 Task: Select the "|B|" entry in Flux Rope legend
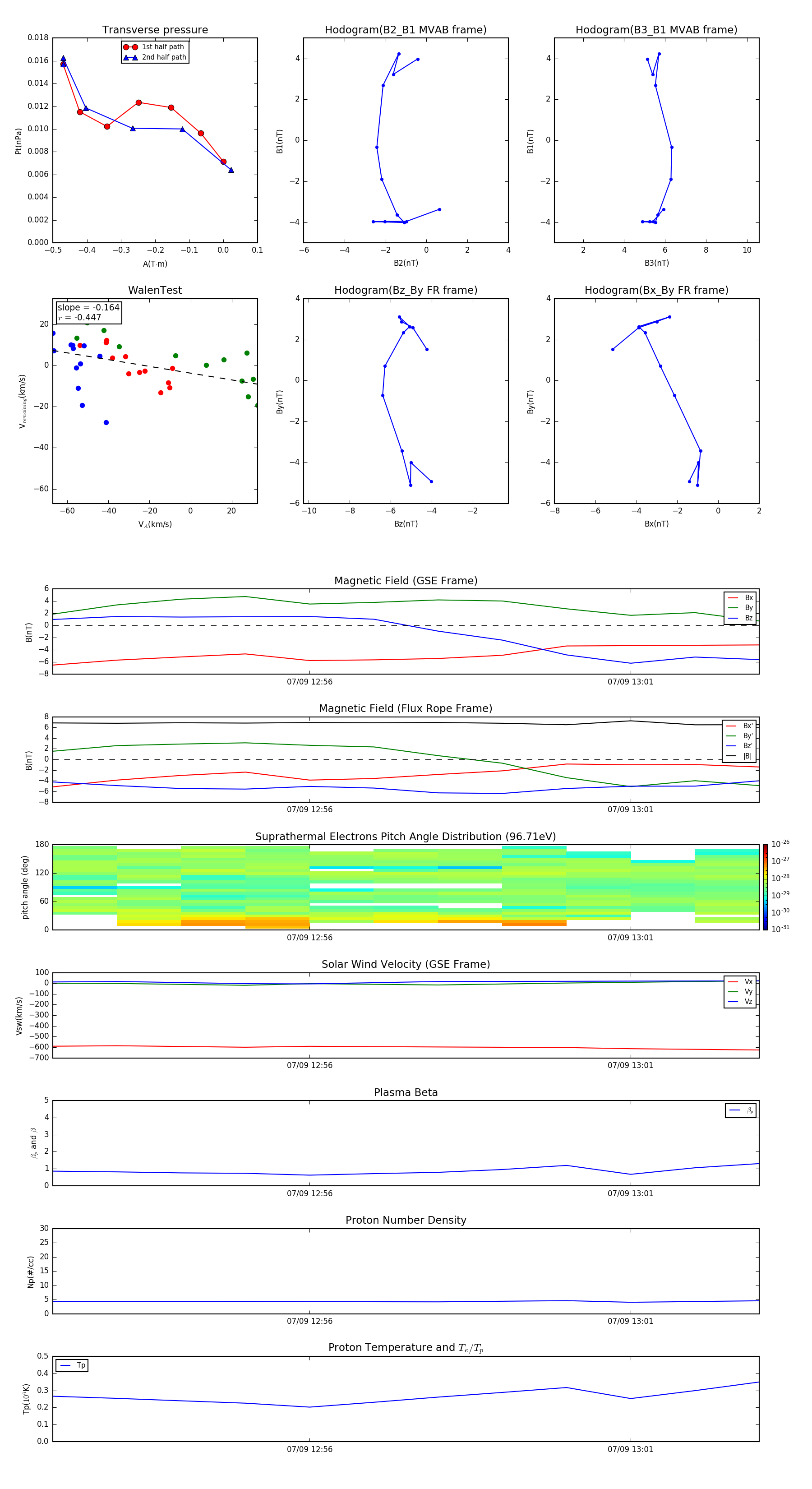click(739, 756)
